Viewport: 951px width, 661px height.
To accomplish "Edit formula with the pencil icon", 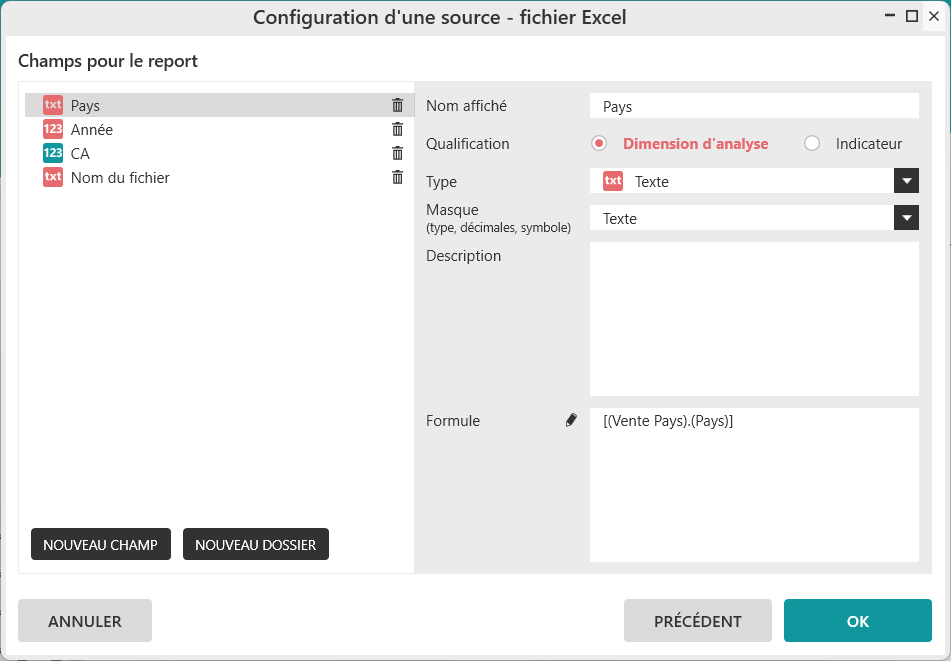I will pos(571,421).
